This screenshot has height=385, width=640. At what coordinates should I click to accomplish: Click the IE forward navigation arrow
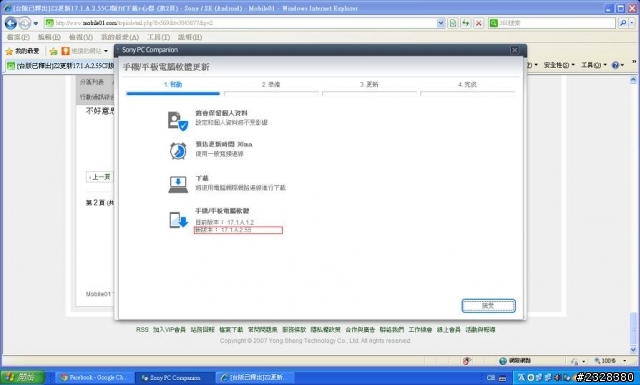25,23
